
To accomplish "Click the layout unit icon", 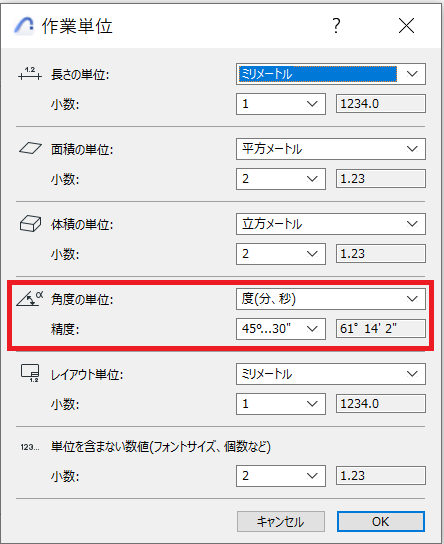I will point(30,373).
